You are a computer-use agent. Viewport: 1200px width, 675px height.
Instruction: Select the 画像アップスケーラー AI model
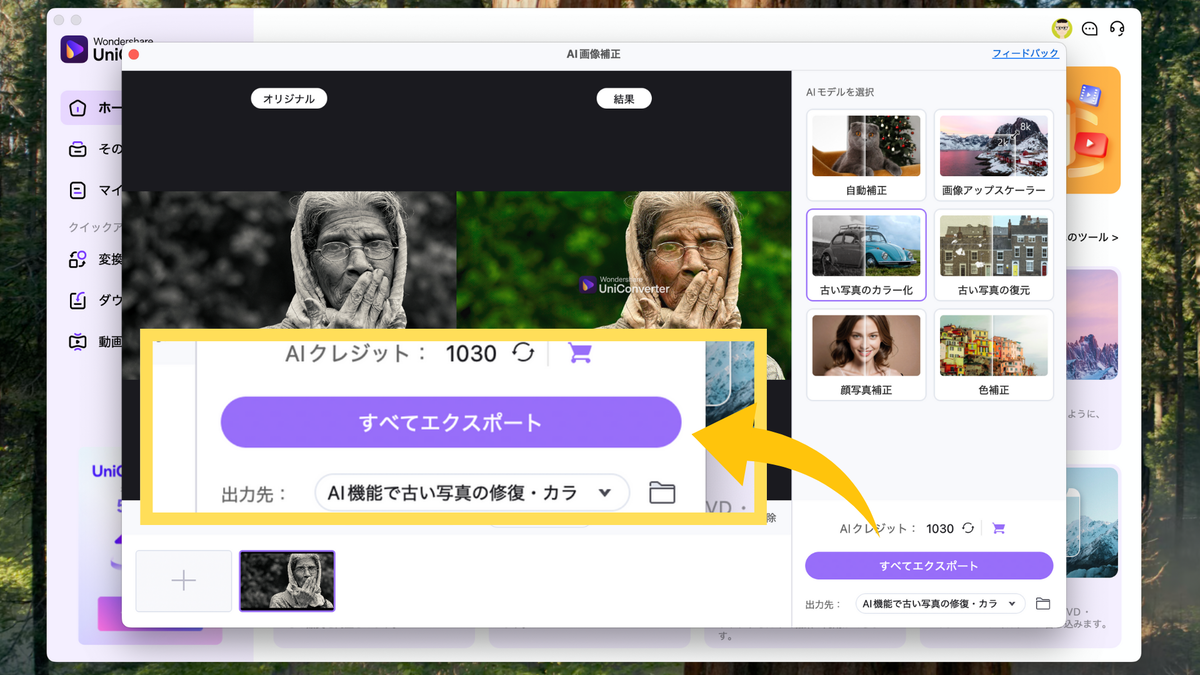pyautogui.click(x=994, y=155)
